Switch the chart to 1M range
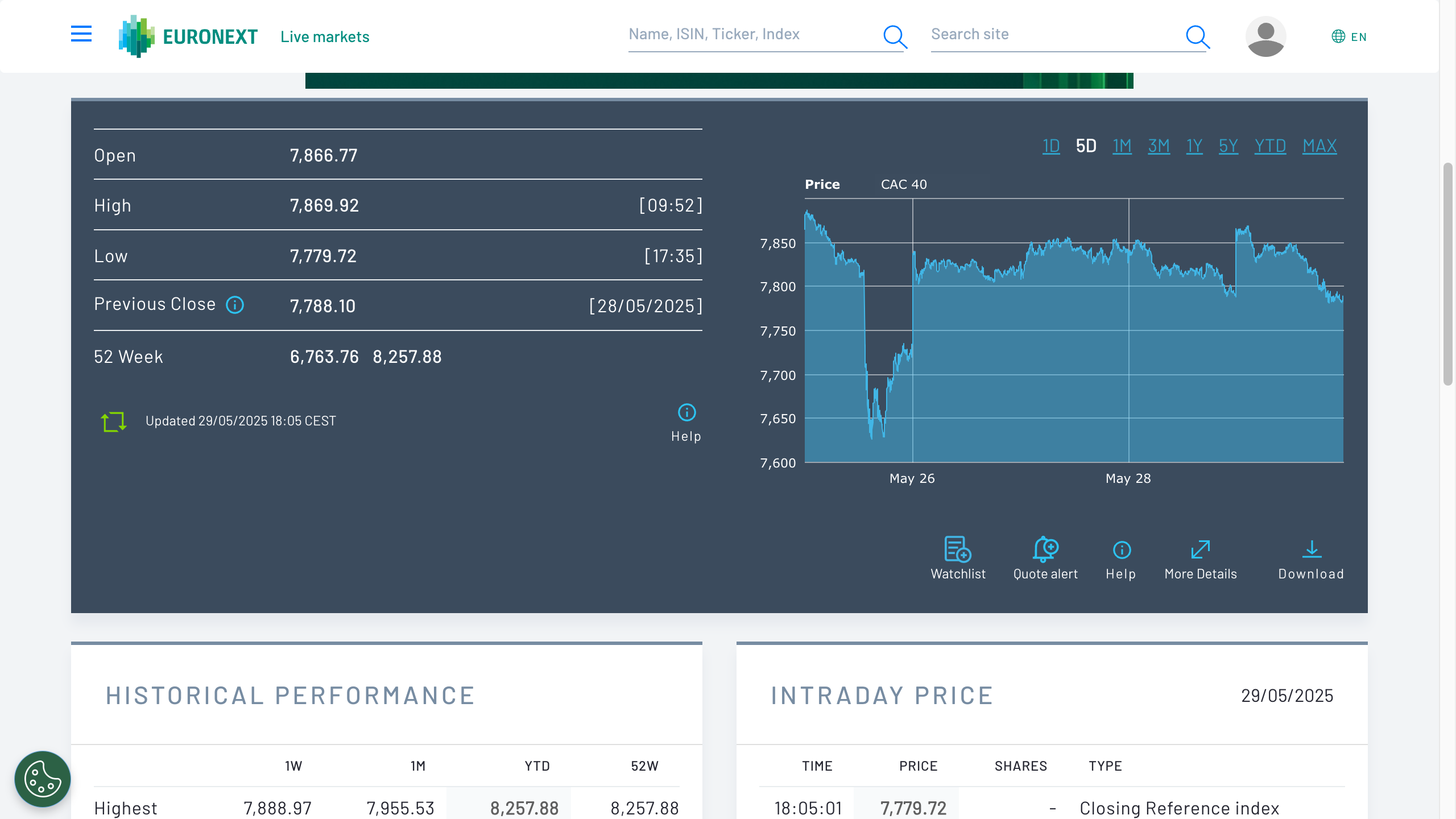The width and height of the screenshot is (1456, 819). 1122,146
